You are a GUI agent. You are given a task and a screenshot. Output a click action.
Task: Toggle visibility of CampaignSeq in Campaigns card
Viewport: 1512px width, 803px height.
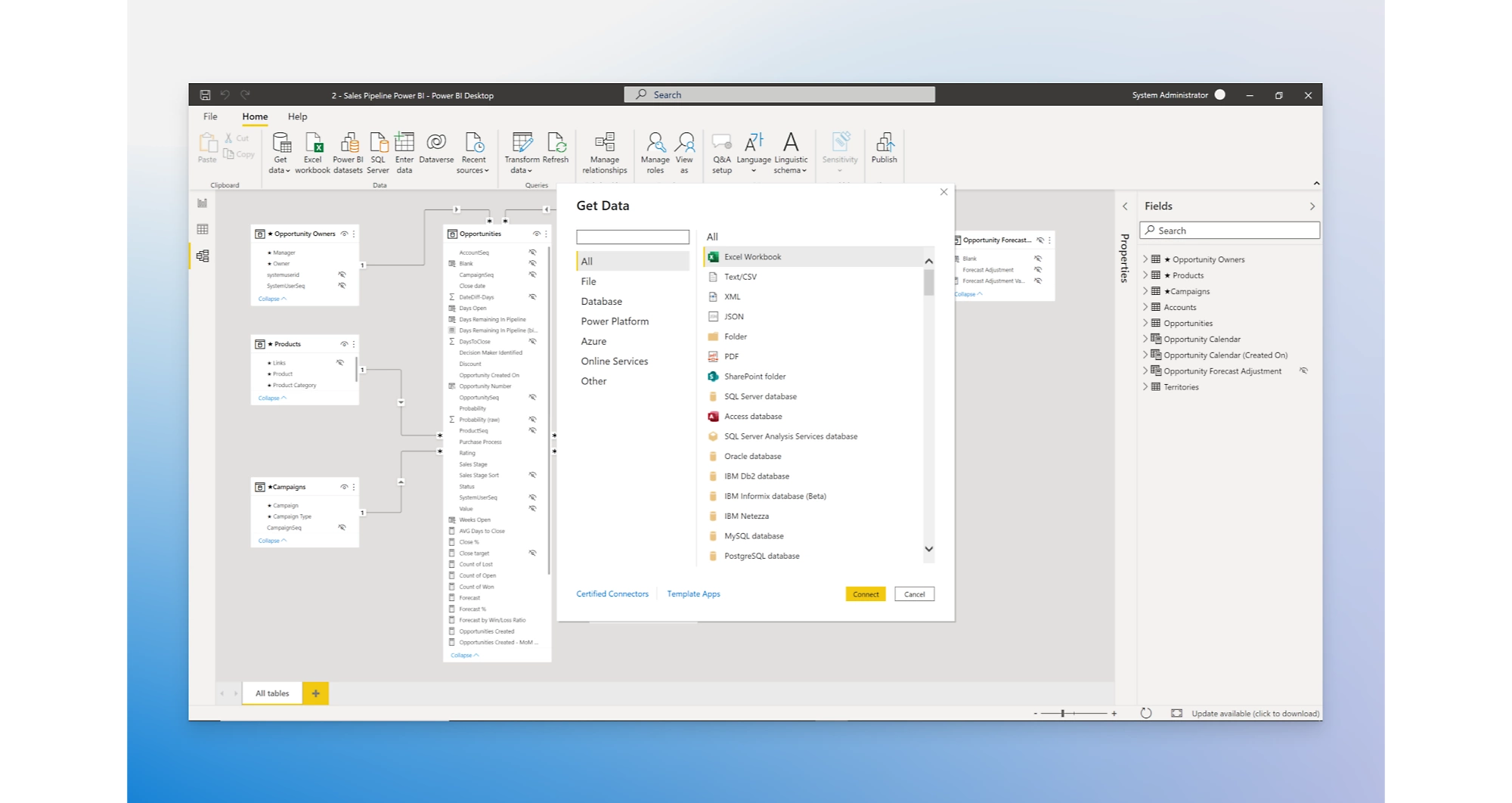pyautogui.click(x=342, y=528)
